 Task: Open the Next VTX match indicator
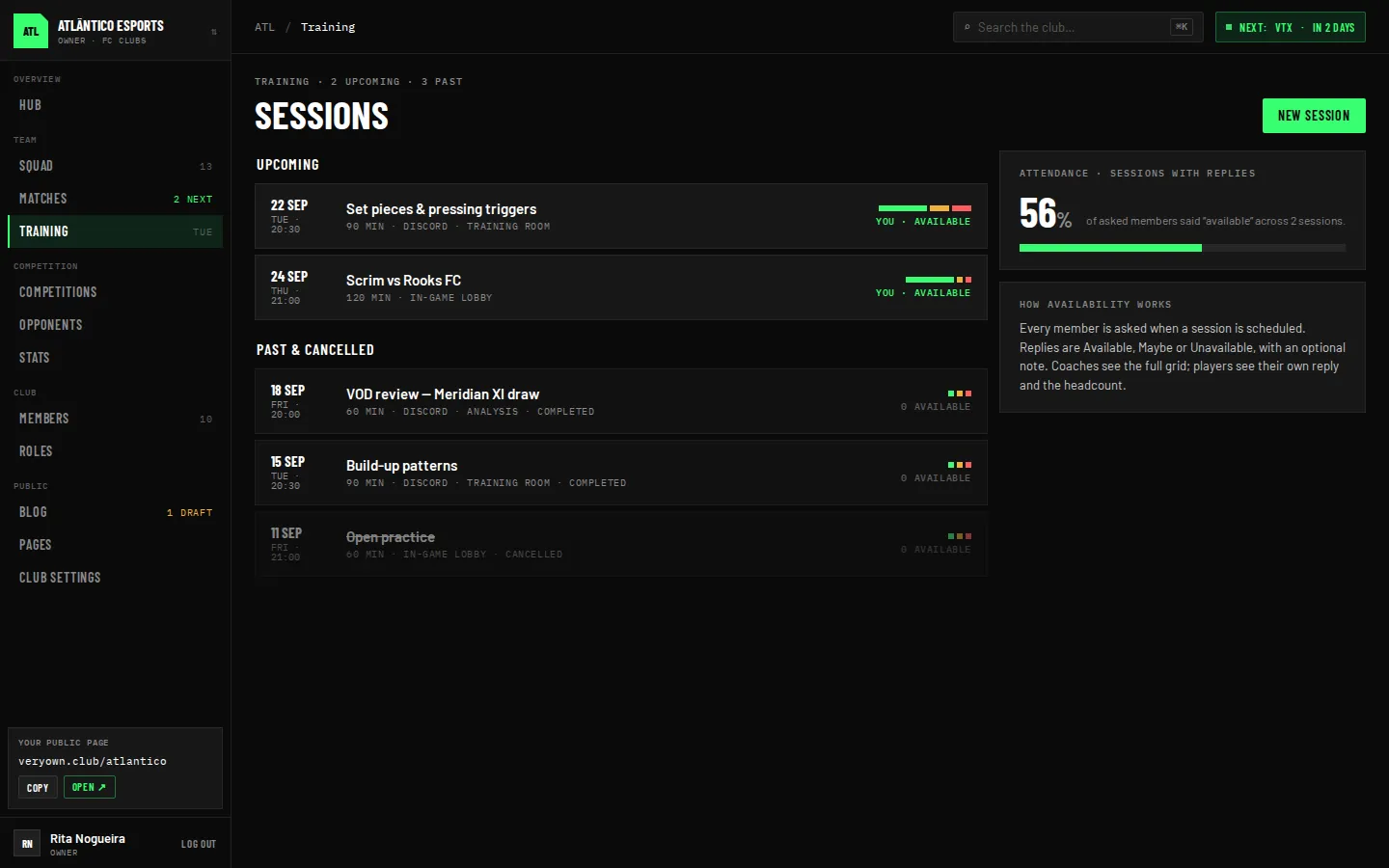[1291, 27]
